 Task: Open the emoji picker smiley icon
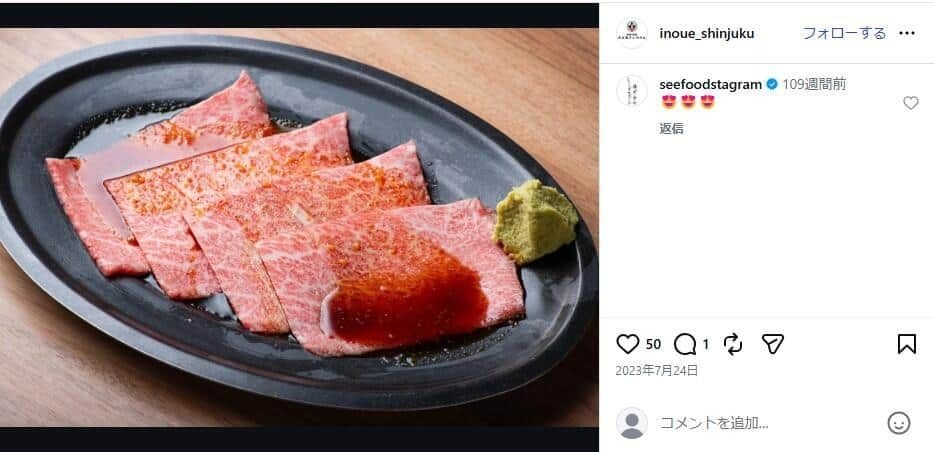coord(898,423)
